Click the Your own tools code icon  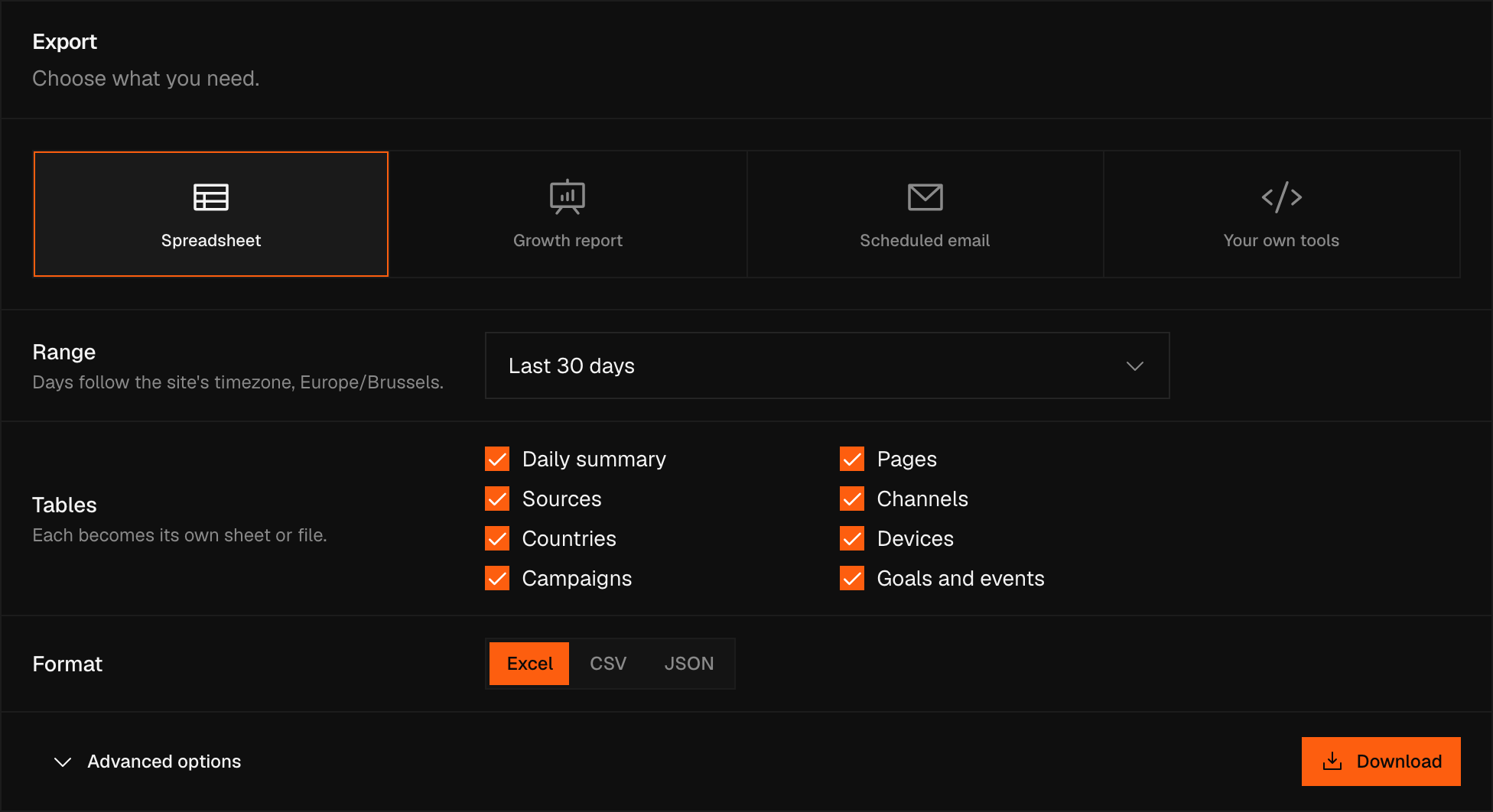[1282, 197]
